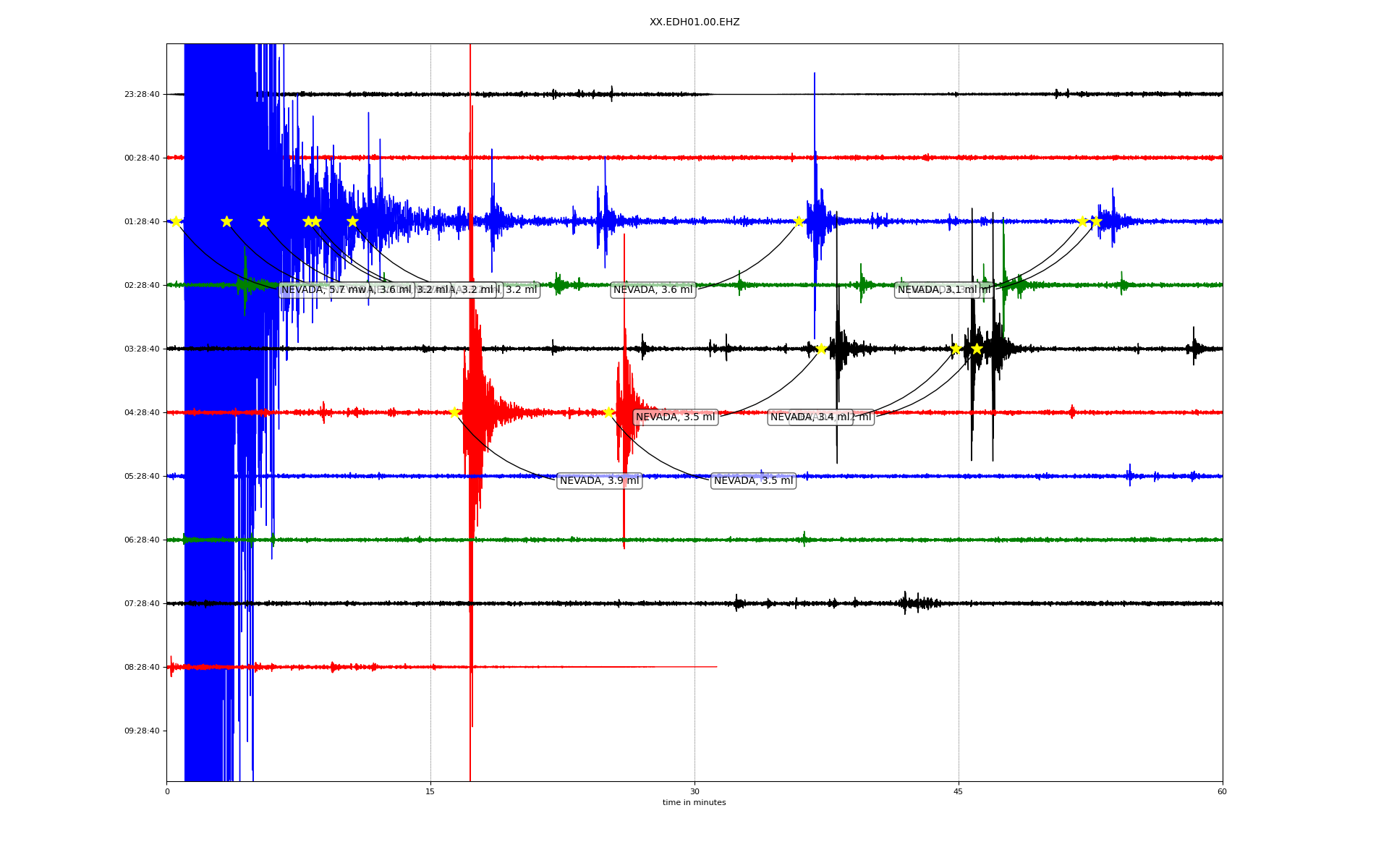Click the sixth yellow star on 01:28:40 trace

click(352, 221)
